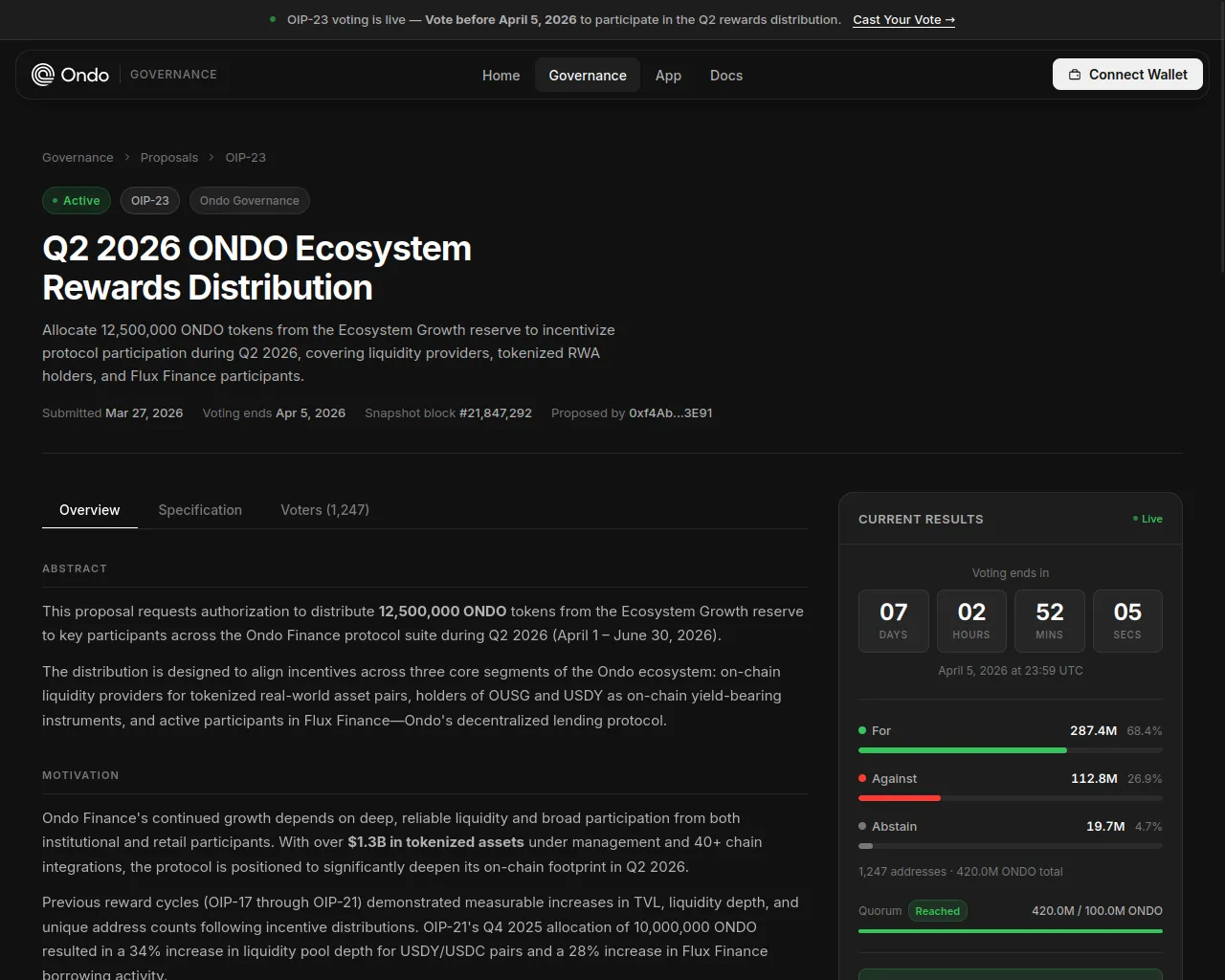Click the breadcrumb chevron after Governance
The width and height of the screenshot is (1225, 980).
126,158
